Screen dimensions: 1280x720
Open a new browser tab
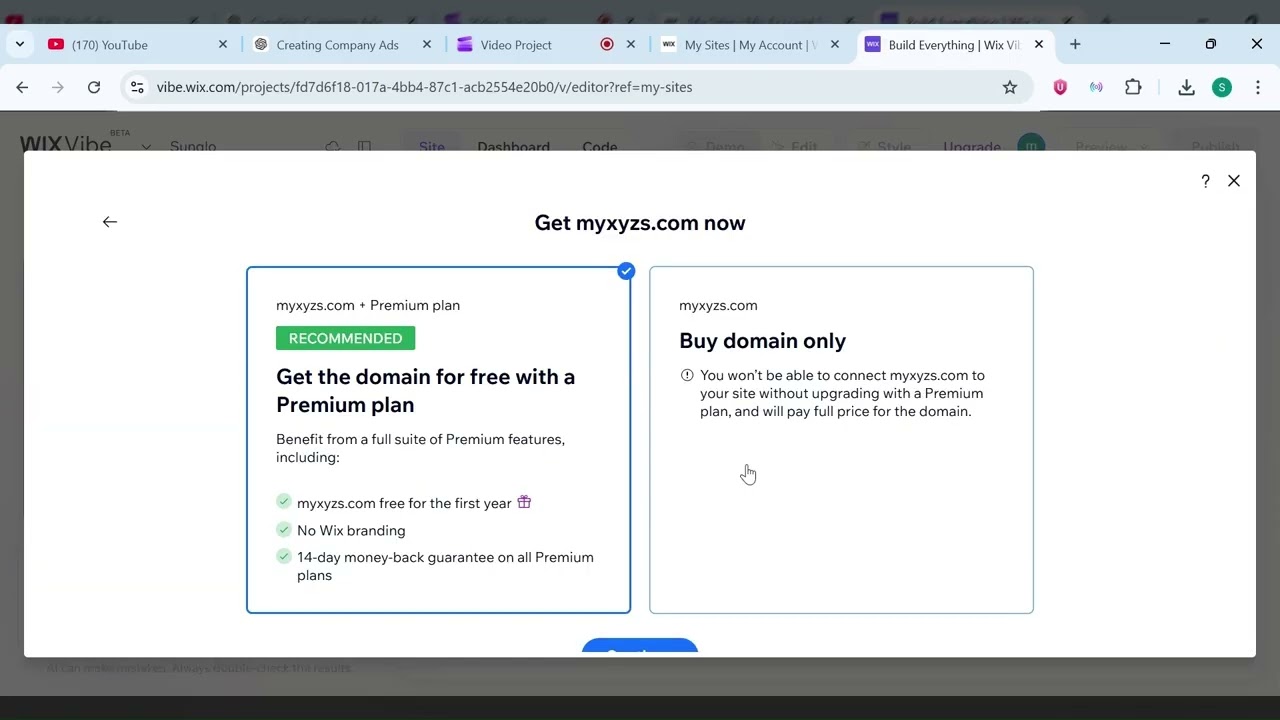1075,44
